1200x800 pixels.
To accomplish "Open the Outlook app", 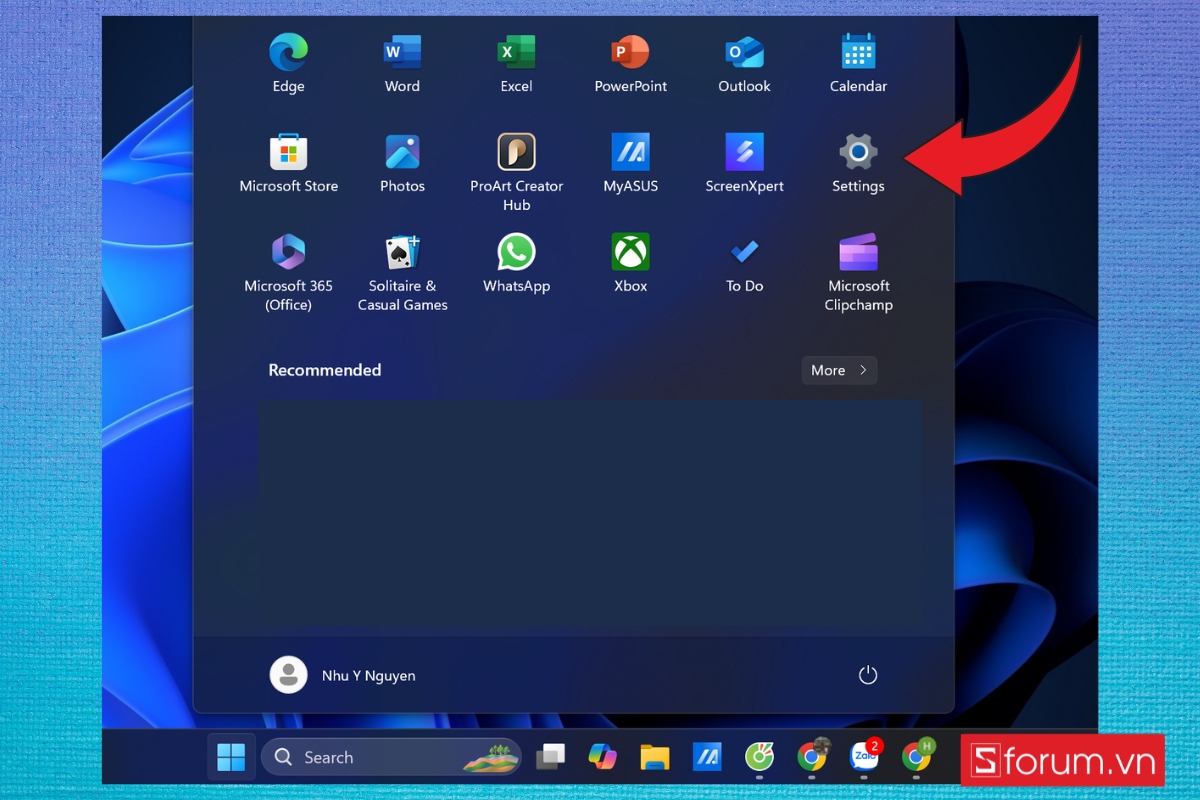I will coord(744,62).
